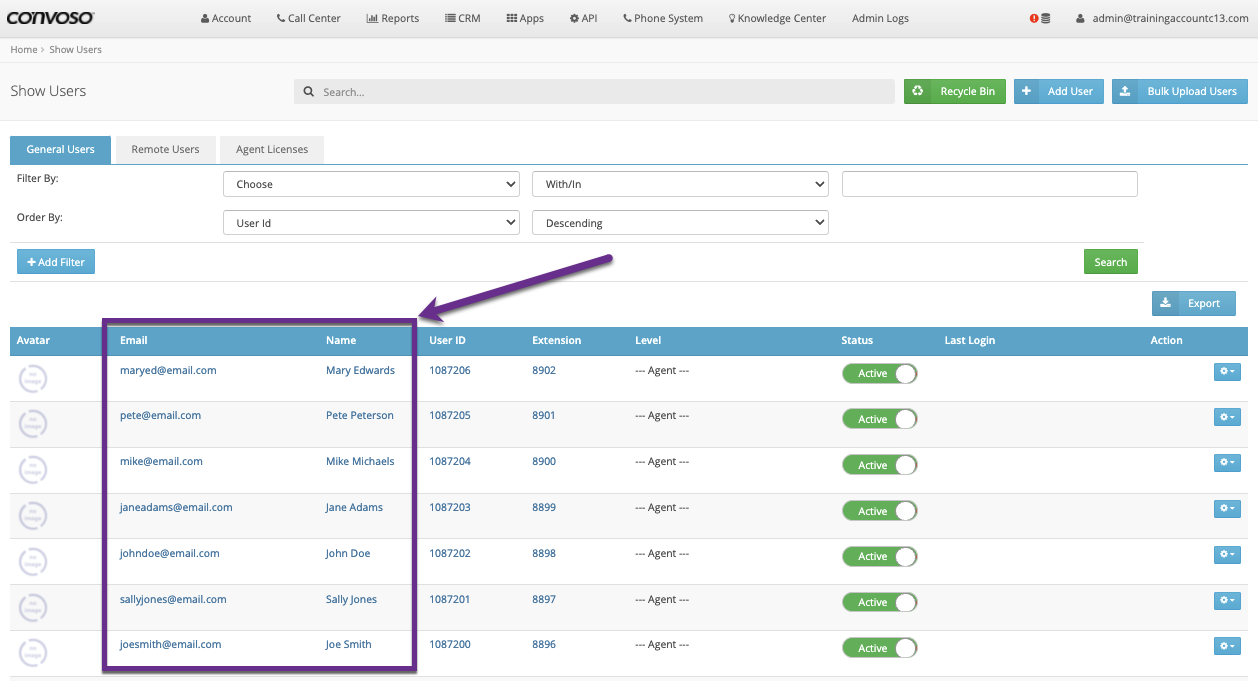Open action gear menu for Mike Michaels
The width and height of the screenshot is (1258, 681).
click(1227, 463)
